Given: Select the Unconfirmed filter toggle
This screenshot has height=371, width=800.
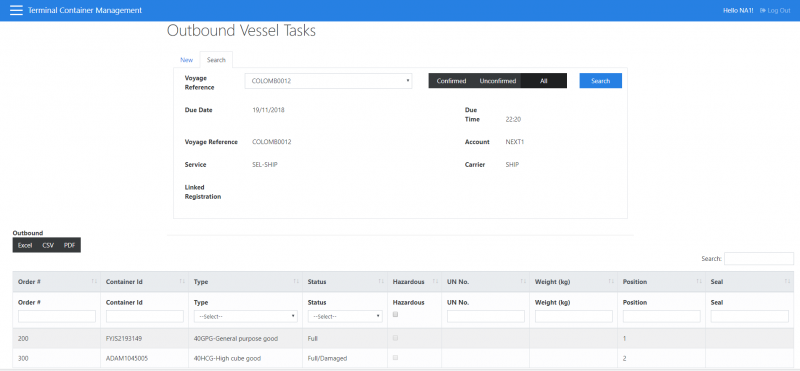Looking at the screenshot, I should [x=497, y=81].
